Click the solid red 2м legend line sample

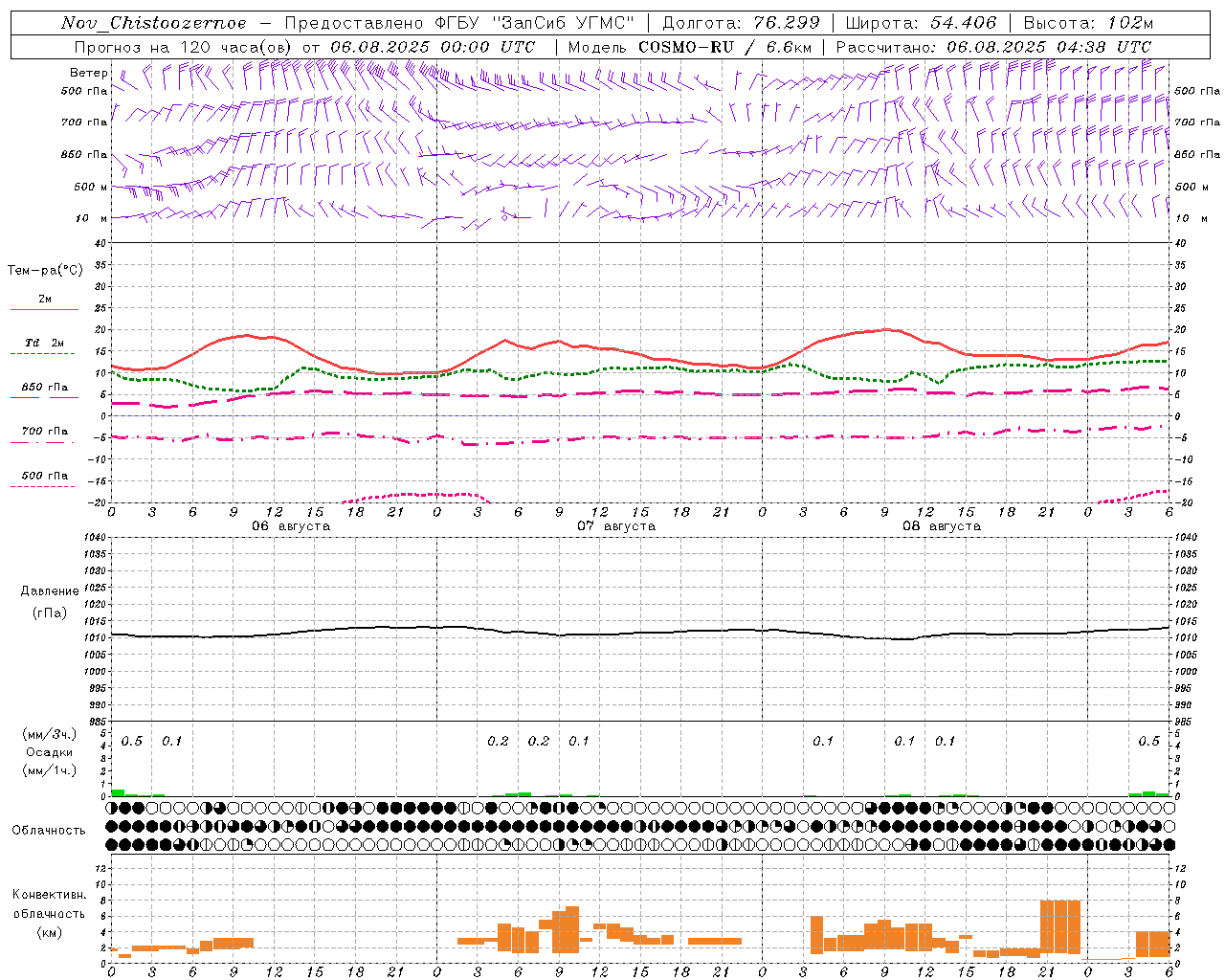(44, 309)
